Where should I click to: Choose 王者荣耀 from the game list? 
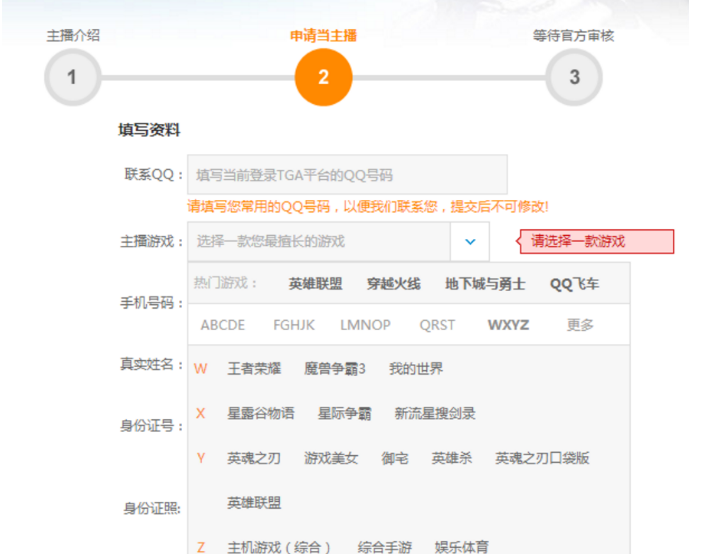click(254, 369)
